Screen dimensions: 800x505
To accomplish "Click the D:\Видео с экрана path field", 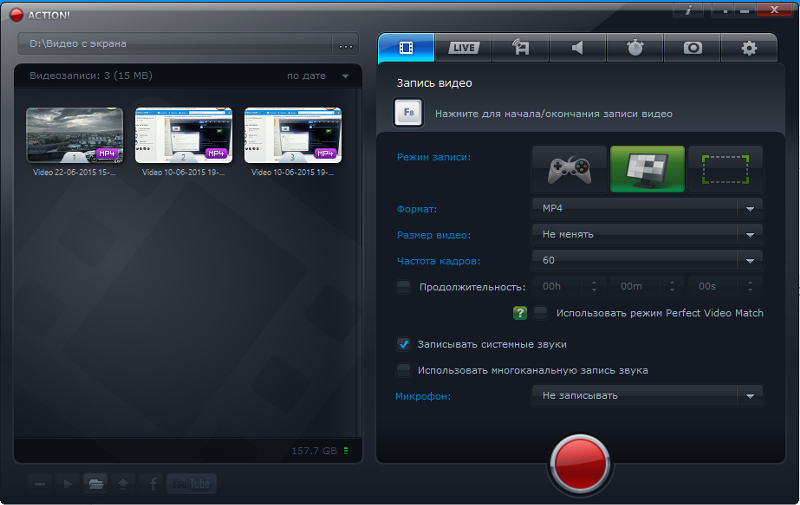I will (x=174, y=44).
